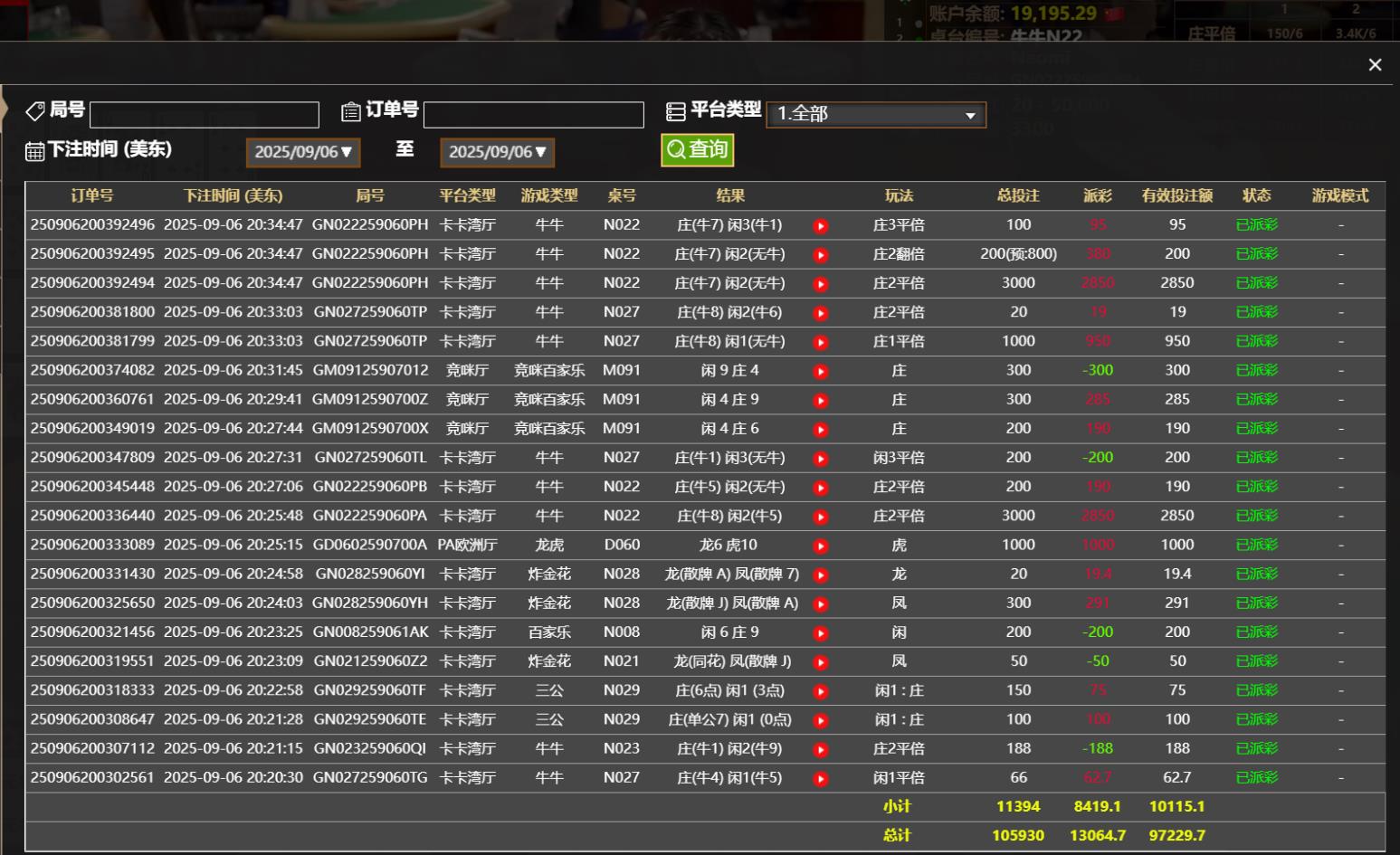The height and width of the screenshot is (855, 1400).
Task: Click the clipboard icon beside 订单号
Action: (x=350, y=112)
